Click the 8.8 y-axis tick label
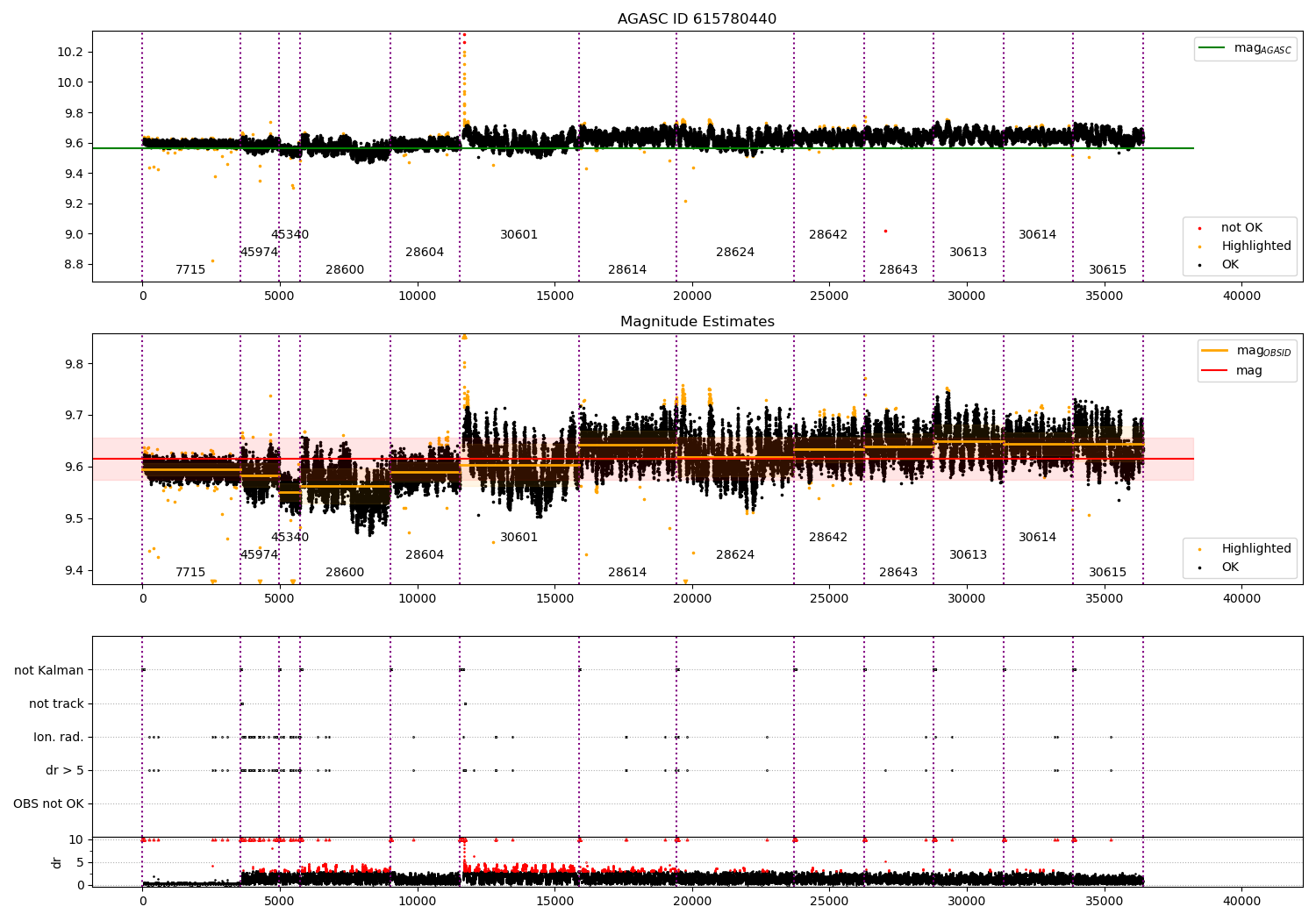 pos(74,265)
